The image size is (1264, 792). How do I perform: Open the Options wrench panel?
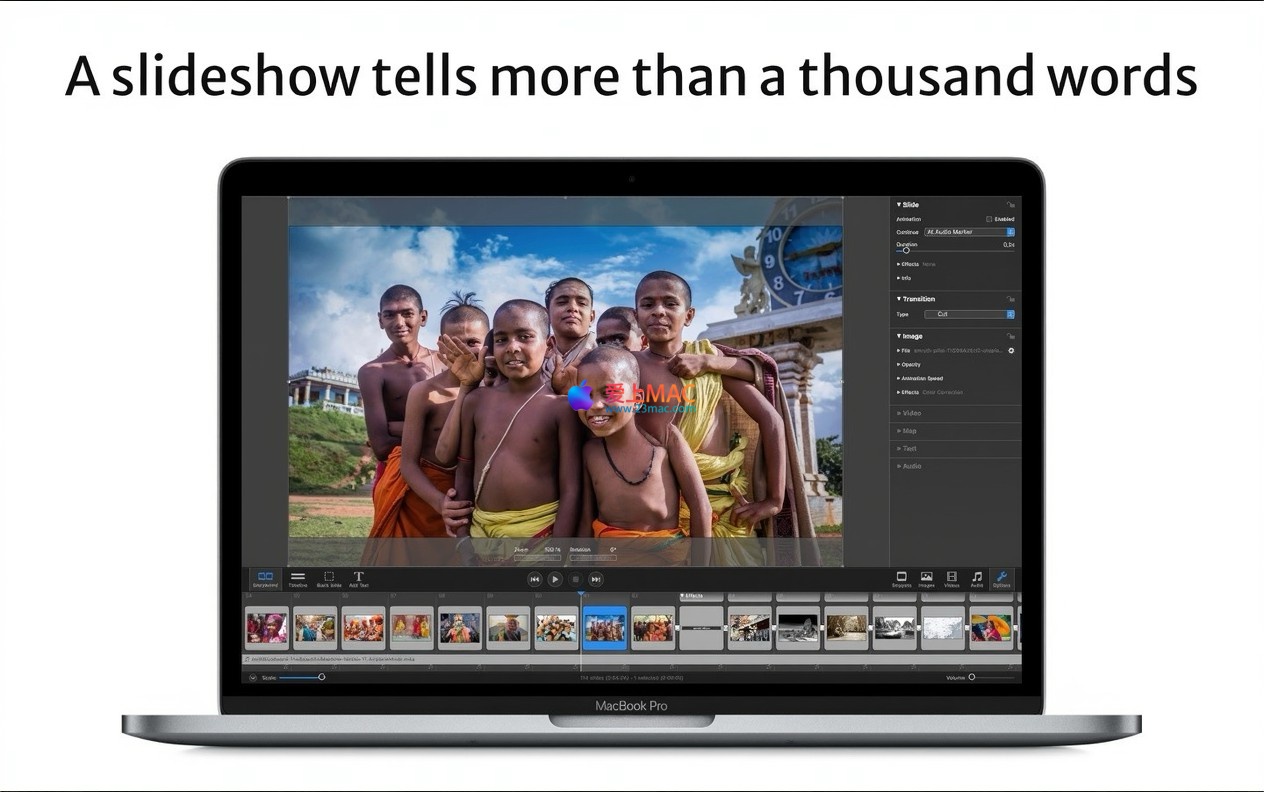coord(1001,579)
